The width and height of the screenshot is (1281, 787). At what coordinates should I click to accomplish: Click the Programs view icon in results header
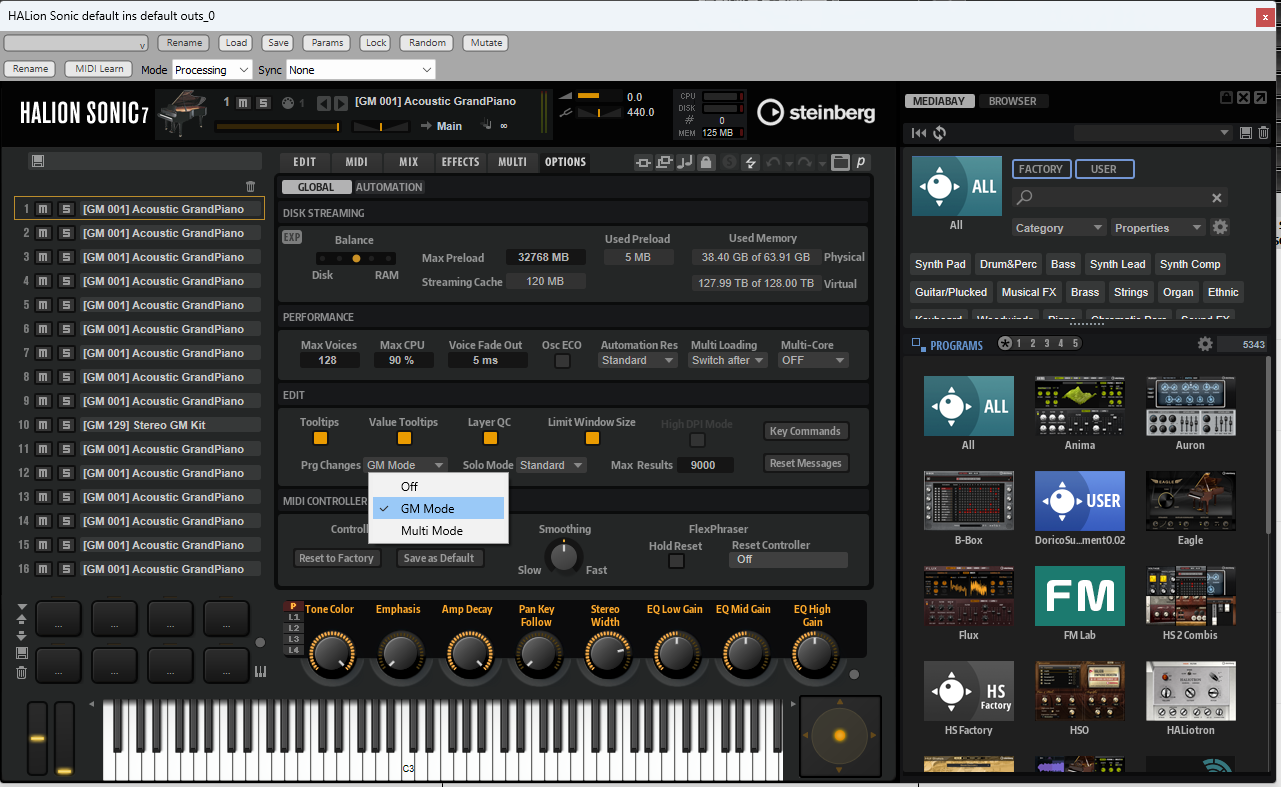pyautogui.click(x=918, y=345)
